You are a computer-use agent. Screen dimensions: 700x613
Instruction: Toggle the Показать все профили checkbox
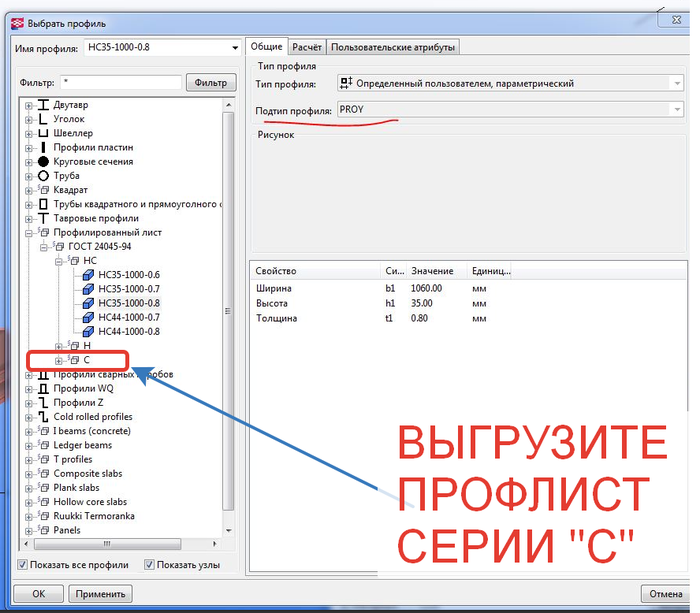23,565
